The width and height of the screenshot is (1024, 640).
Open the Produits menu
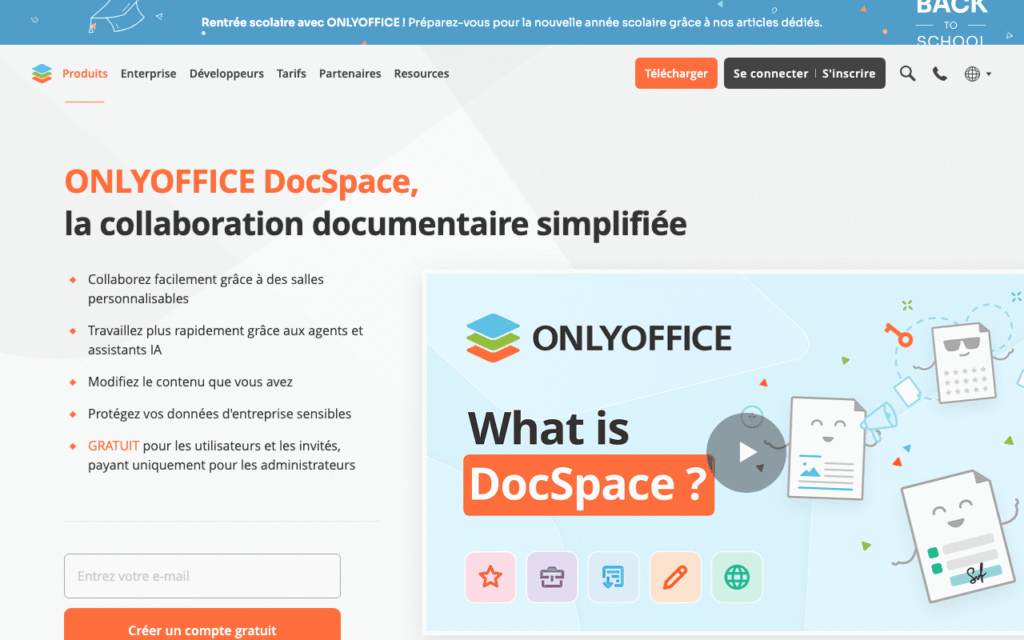(x=85, y=73)
